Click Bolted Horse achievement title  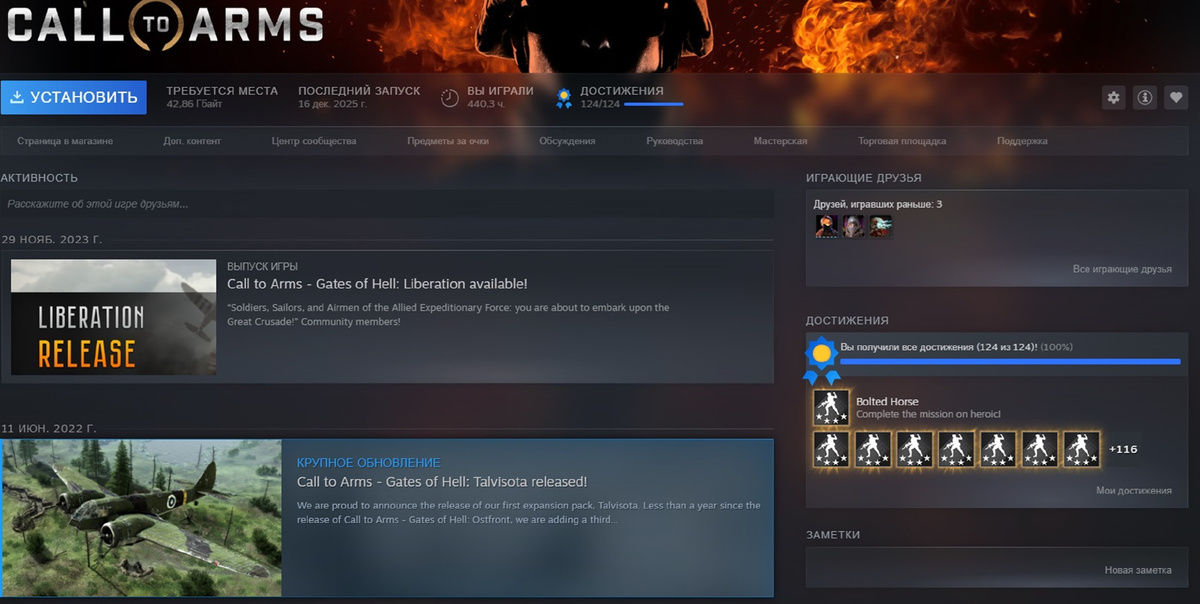(x=887, y=401)
